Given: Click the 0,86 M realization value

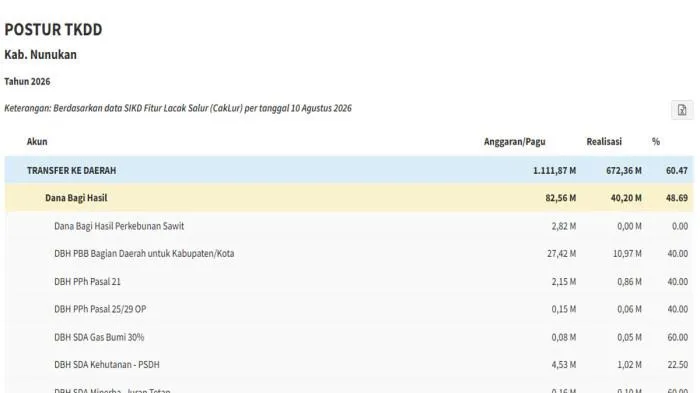Looking at the screenshot, I should (x=629, y=281).
